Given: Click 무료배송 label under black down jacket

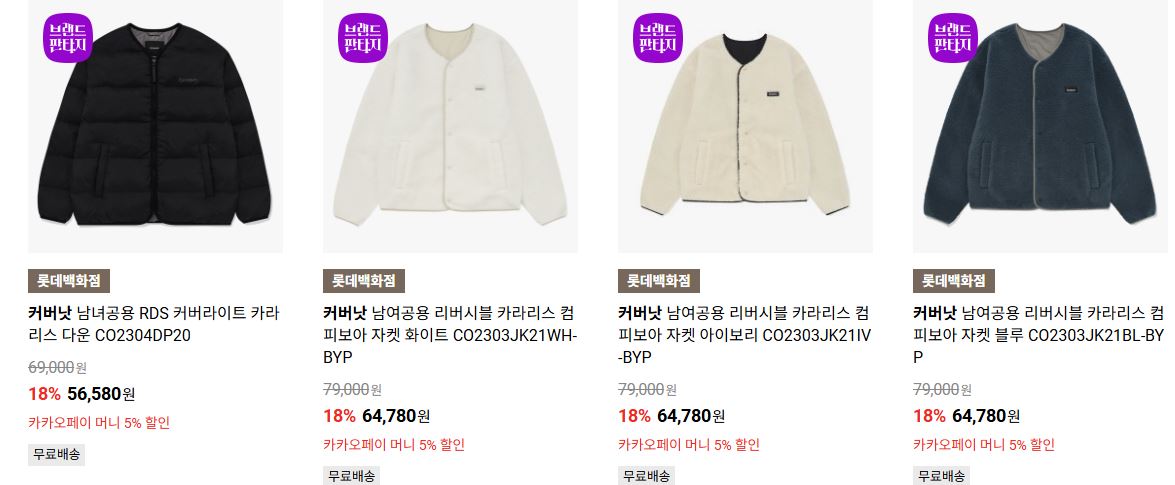Looking at the screenshot, I should 56,454.
